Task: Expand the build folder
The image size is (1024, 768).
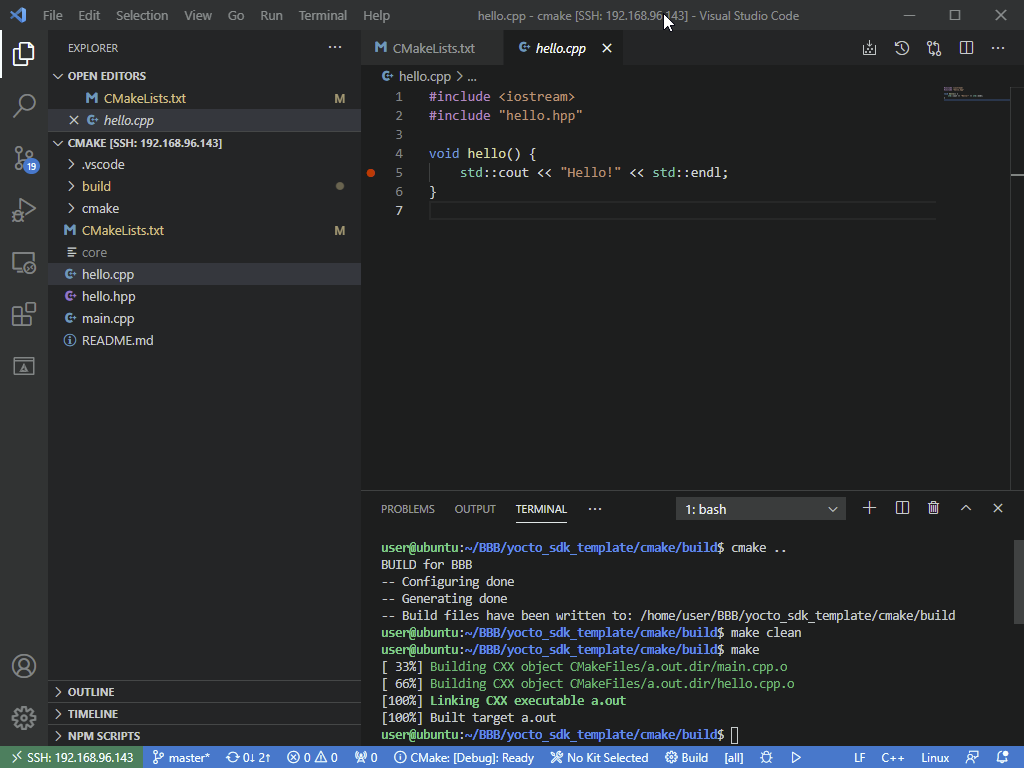Action: click(96, 186)
